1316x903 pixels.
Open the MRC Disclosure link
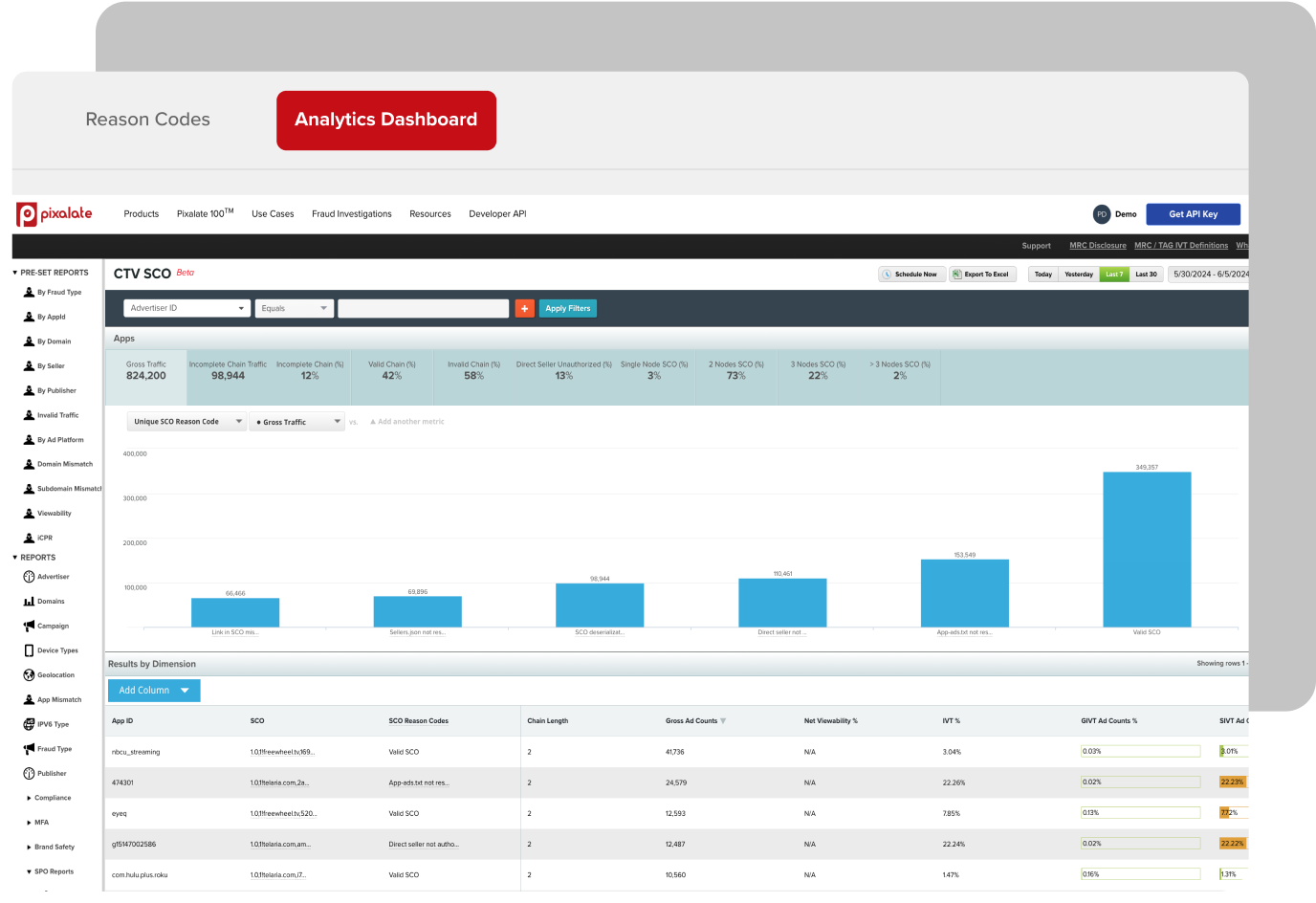point(1097,245)
